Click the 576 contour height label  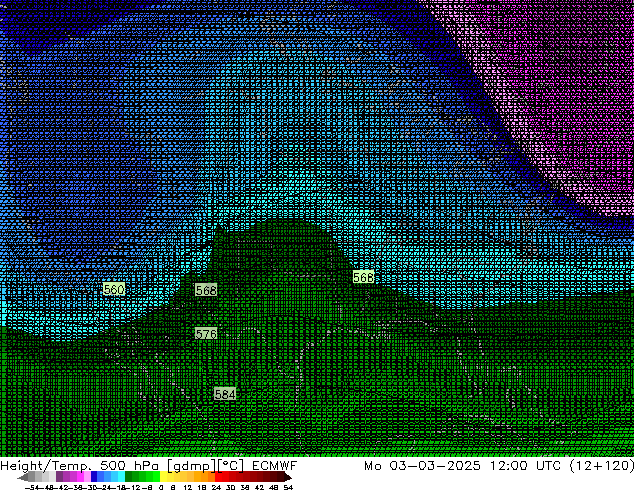206,334
